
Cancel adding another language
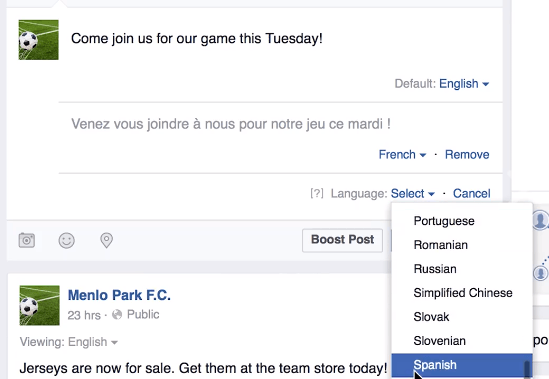tap(472, 193)
